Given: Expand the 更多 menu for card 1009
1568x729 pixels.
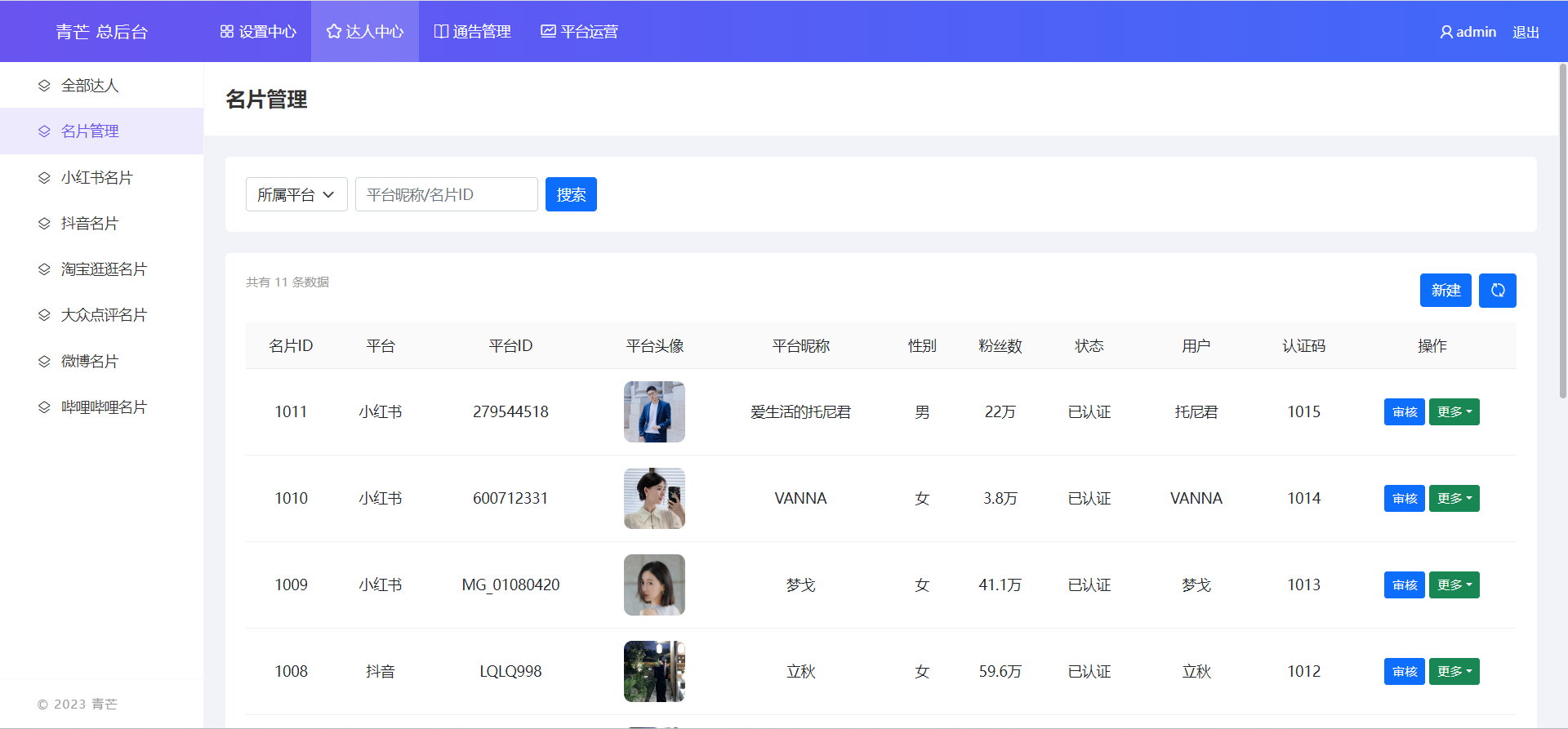Looking at the screenshot, I should tap(1454, 585).
